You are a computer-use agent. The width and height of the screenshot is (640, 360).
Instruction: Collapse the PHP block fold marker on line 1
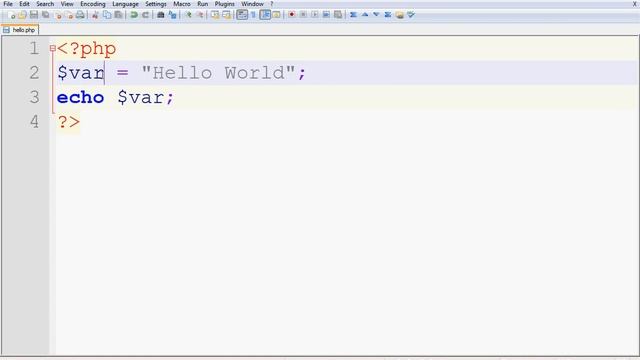click(52, 48)
